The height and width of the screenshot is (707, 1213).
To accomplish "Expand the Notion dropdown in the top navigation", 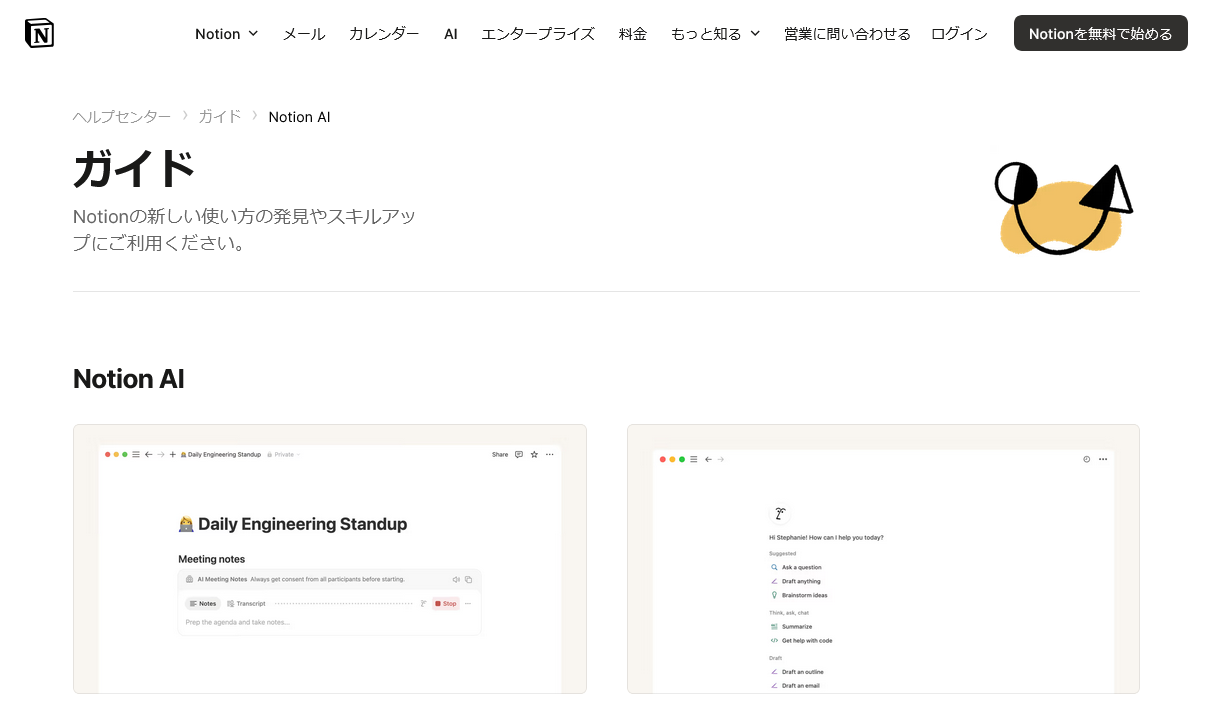I will [x=226, y=33].
